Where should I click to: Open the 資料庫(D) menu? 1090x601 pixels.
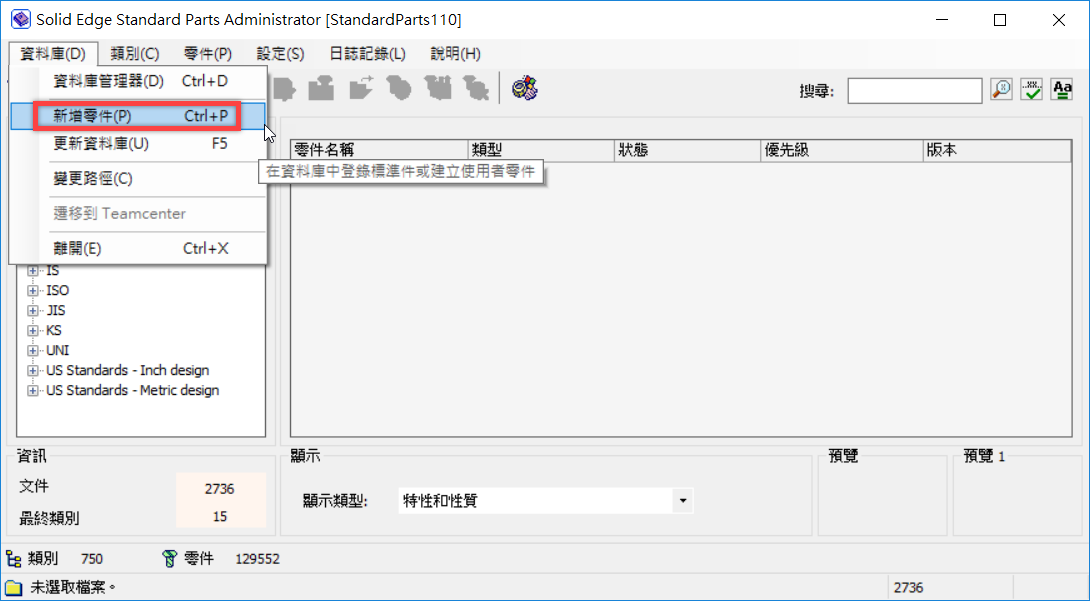coord(53,53)
